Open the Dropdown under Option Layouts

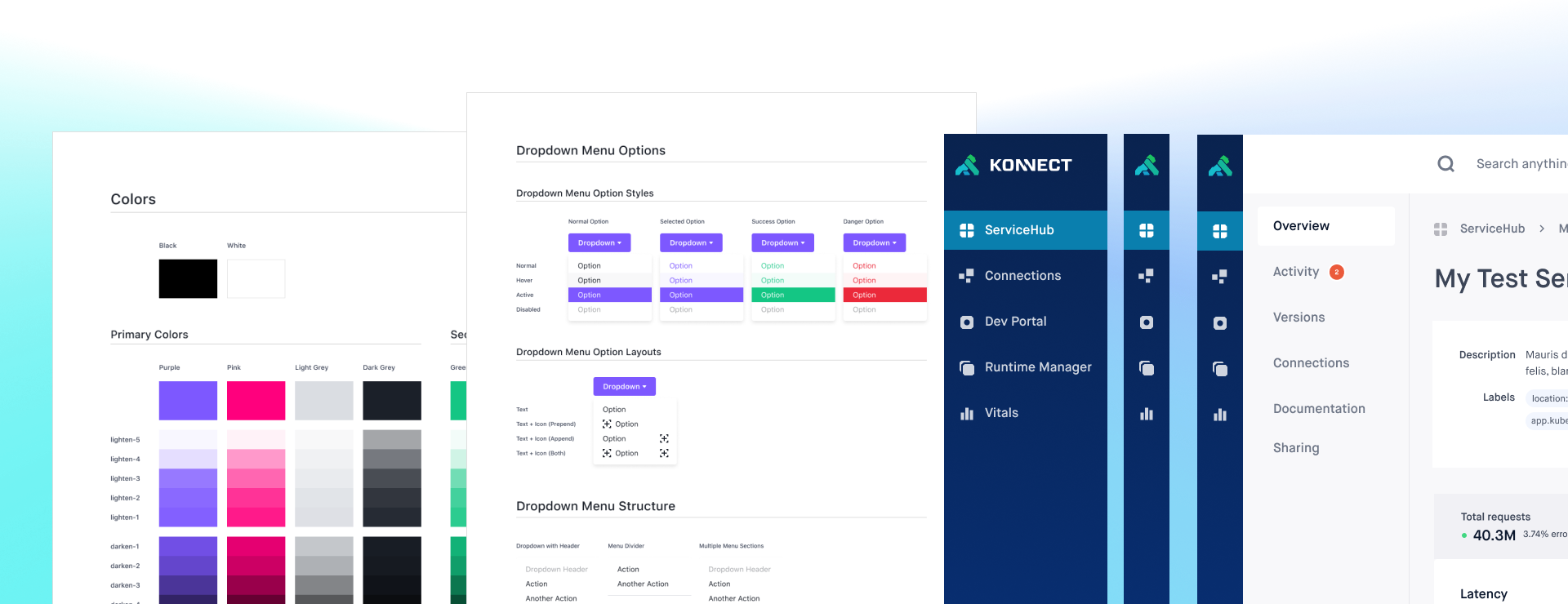624,386
